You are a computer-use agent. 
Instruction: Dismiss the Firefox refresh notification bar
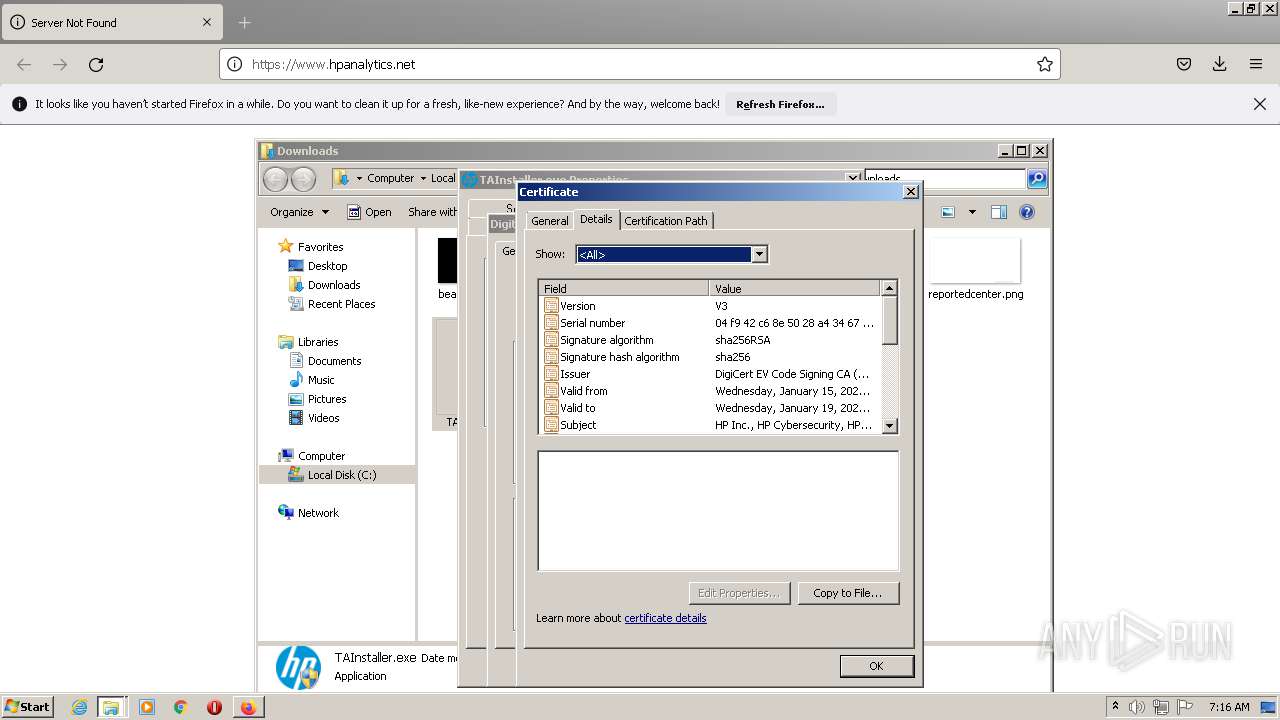point(1260,104)
